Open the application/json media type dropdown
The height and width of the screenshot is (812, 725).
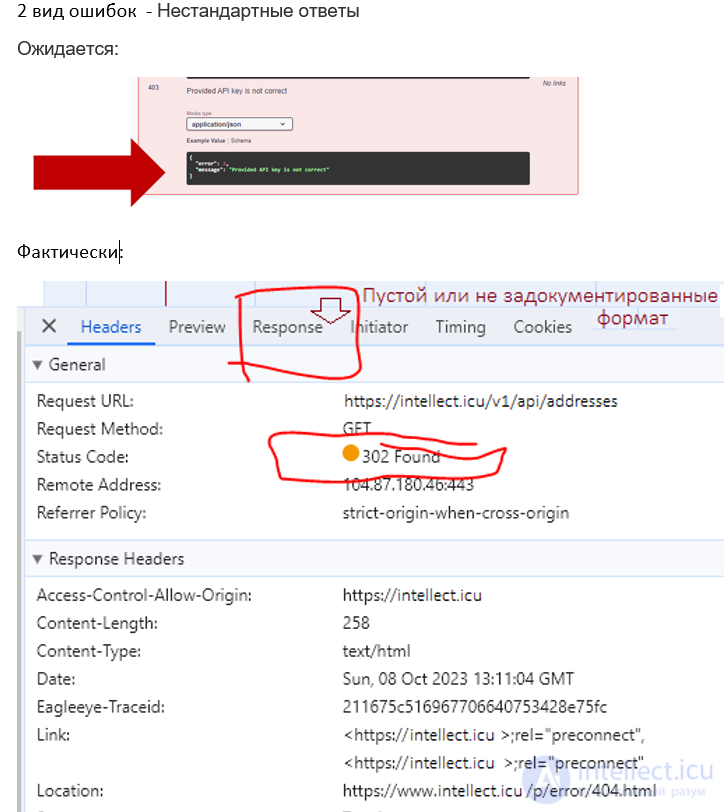(x=239, y=124)
